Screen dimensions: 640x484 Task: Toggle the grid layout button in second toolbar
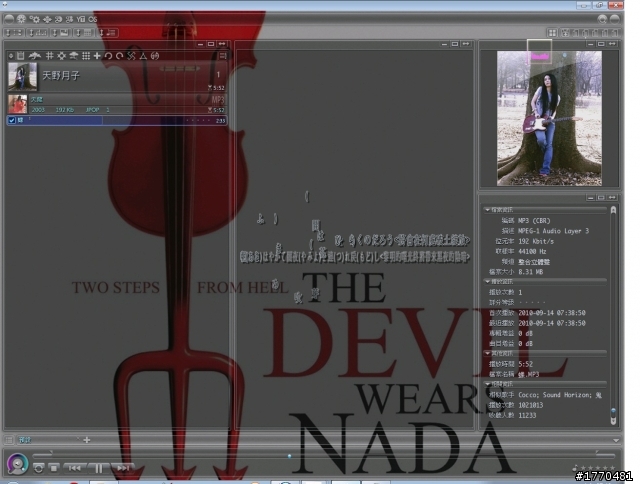[x=84, y=33]
